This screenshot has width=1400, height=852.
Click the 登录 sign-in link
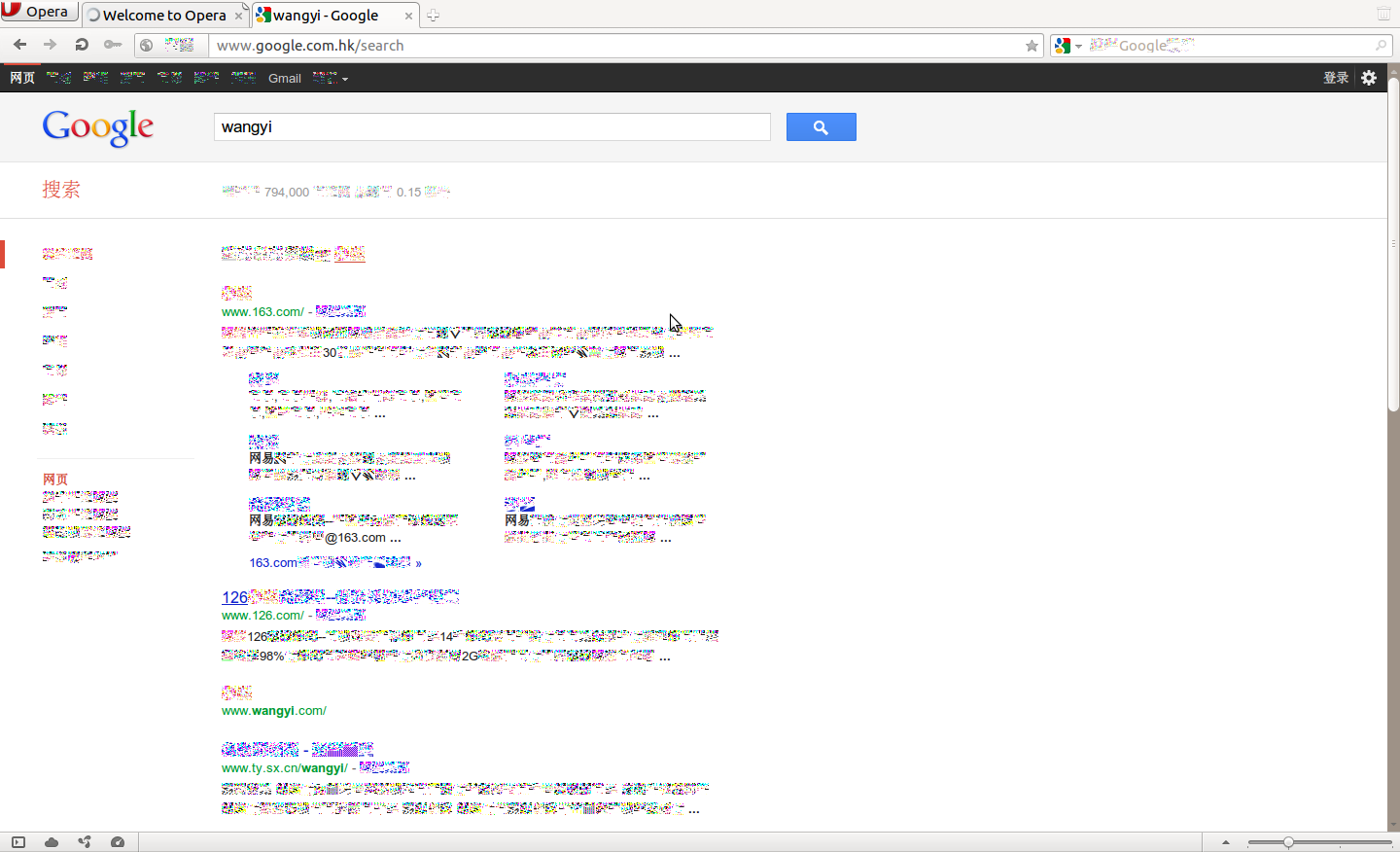(x=1336, y=78)
